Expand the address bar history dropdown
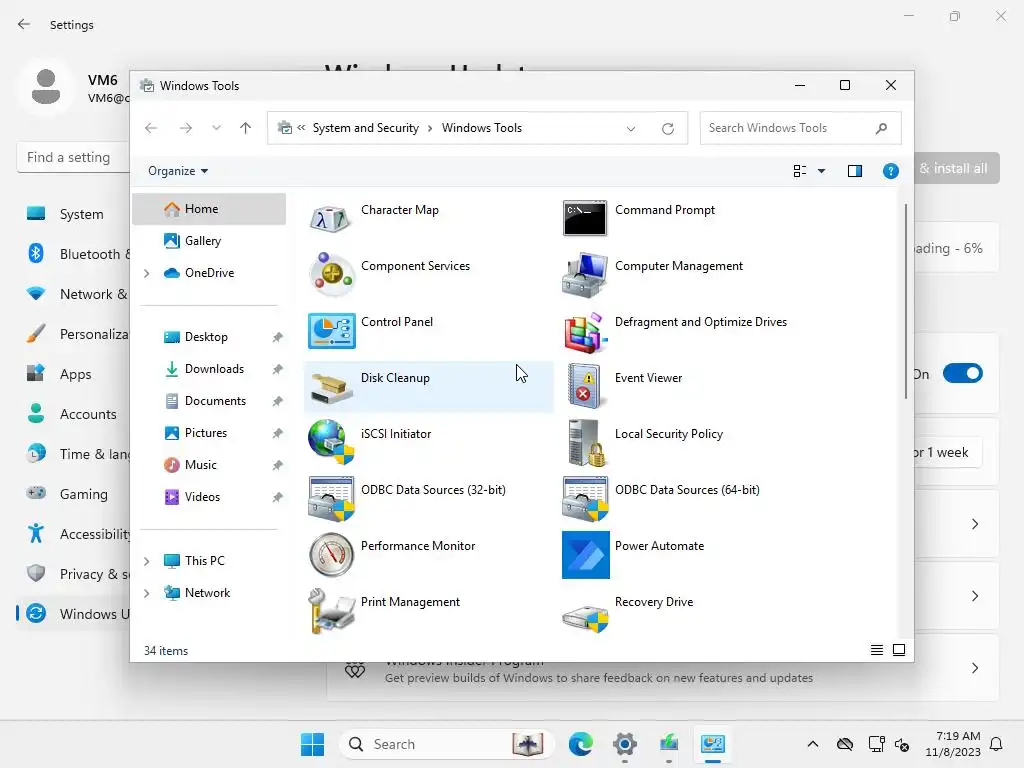 coord(631,129)
